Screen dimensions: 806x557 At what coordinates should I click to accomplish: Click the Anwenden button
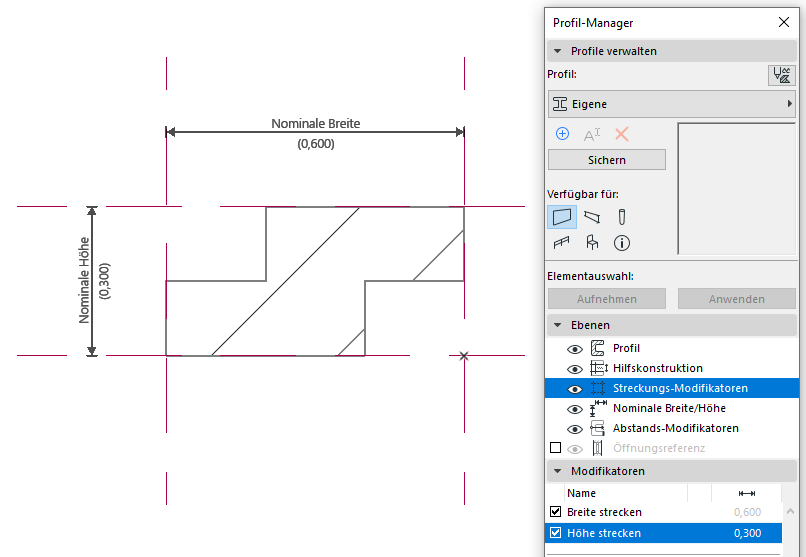coord(737,299)
